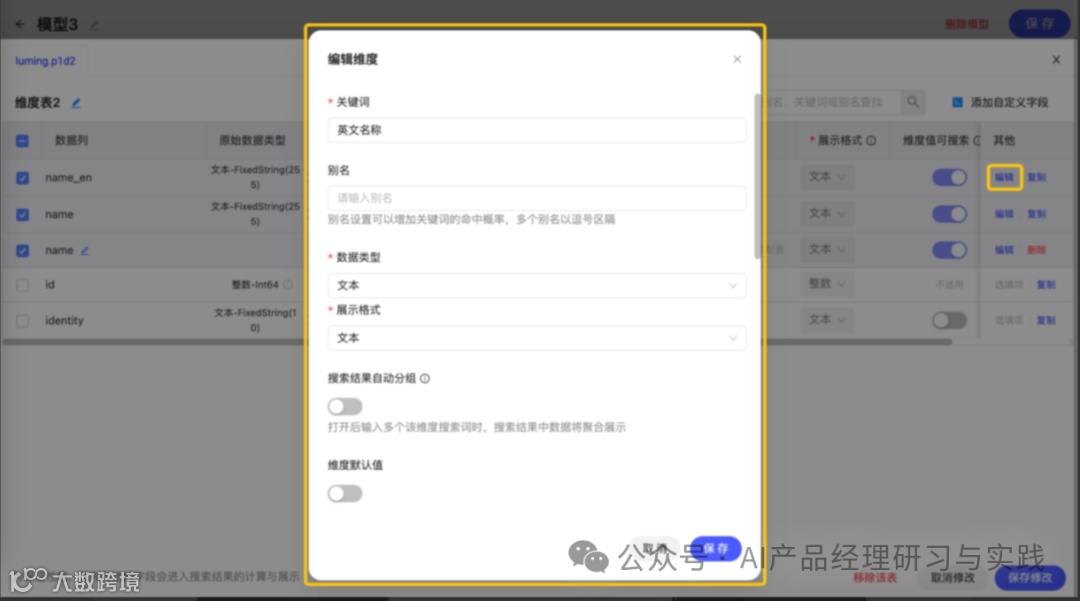Screen dimensions: 1080x601
Task: Click the 保存修改 button at the bottom
Action: pyautogui.click(x=1030, y=578)
